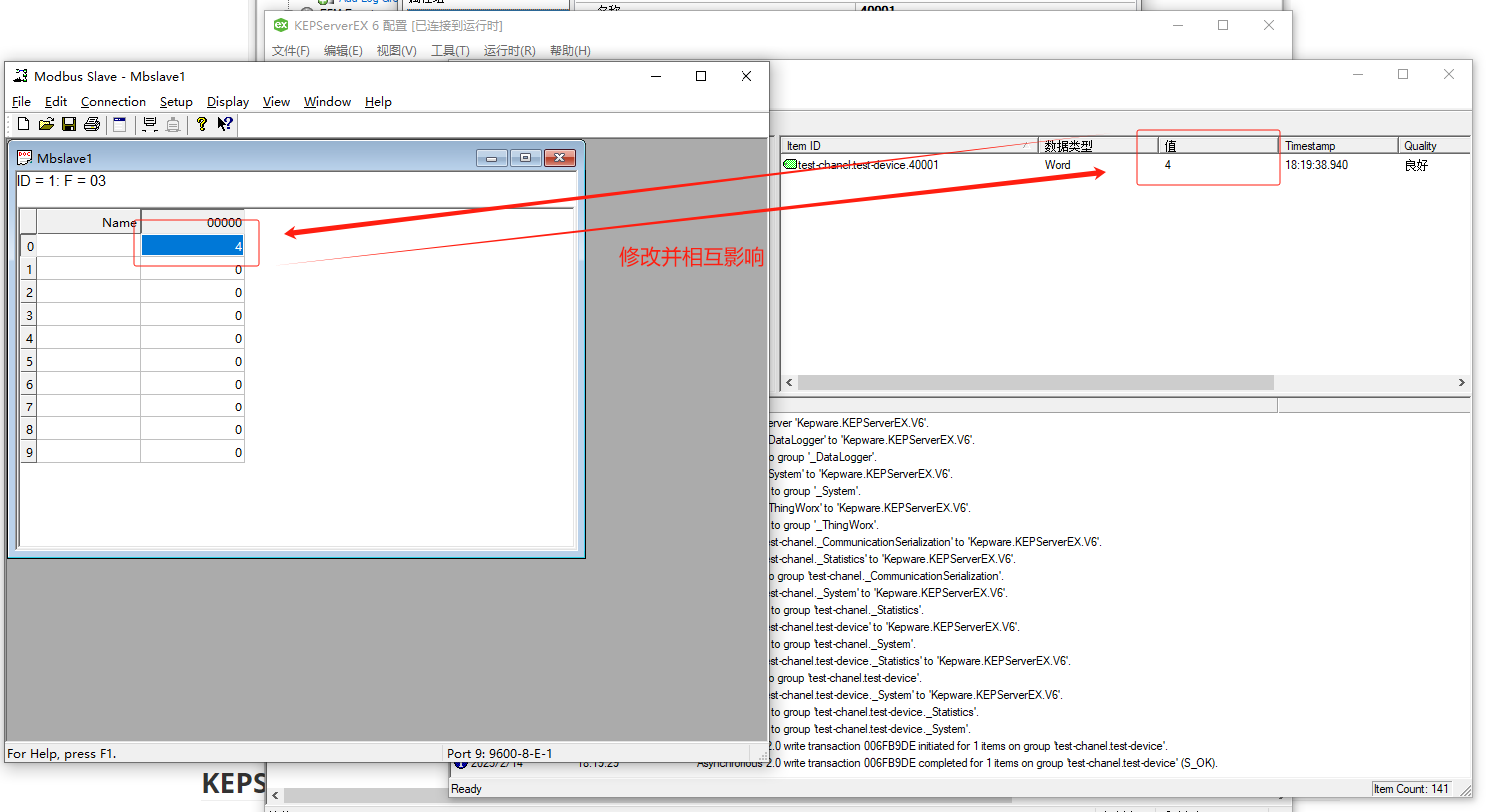The height and width of the screenshot is (812, 1486).
Task: Open 视图(V) menu in KEPServerEX
Action: [397, 51]
